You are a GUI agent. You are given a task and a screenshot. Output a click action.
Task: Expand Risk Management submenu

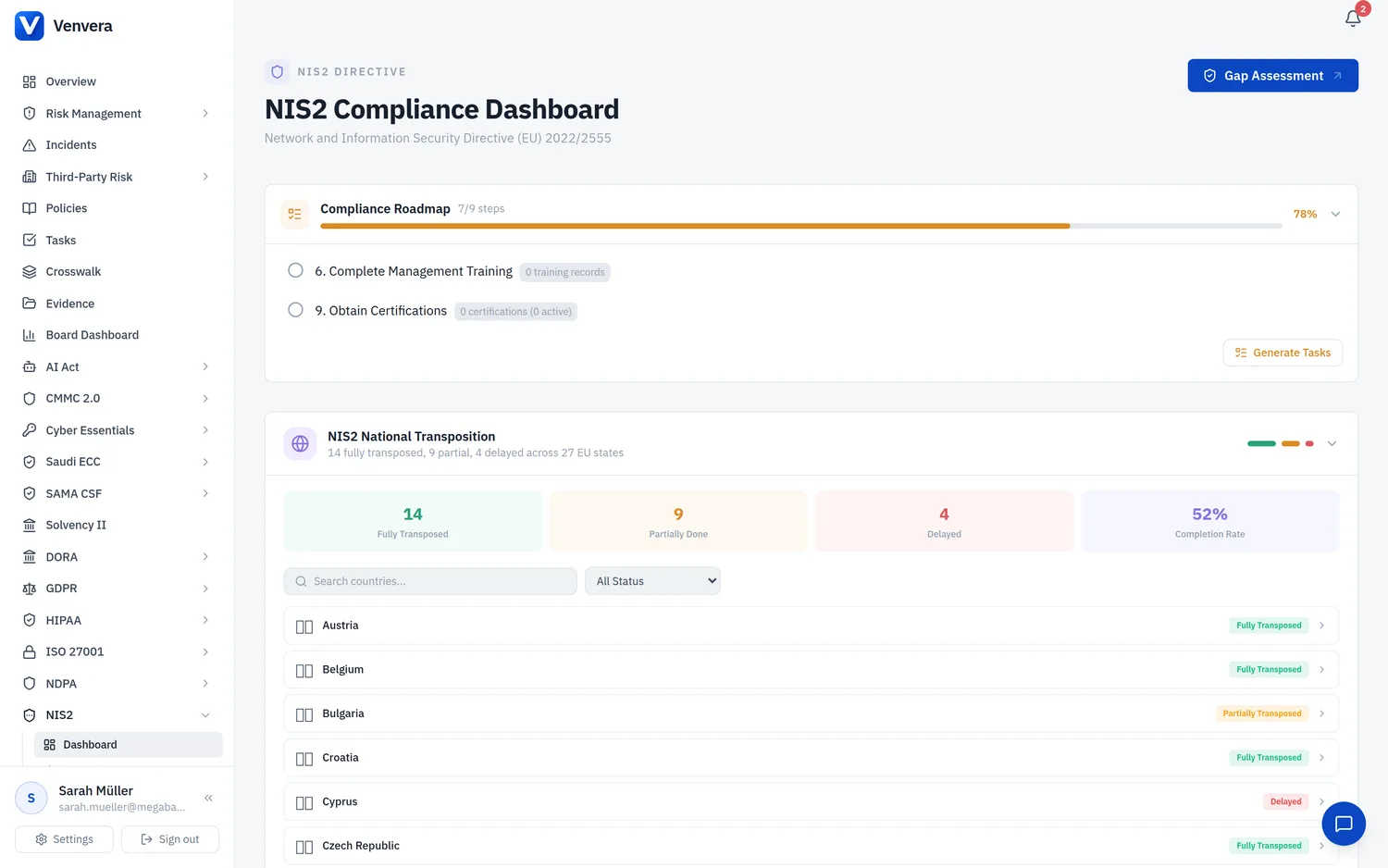tap(205, 114)
